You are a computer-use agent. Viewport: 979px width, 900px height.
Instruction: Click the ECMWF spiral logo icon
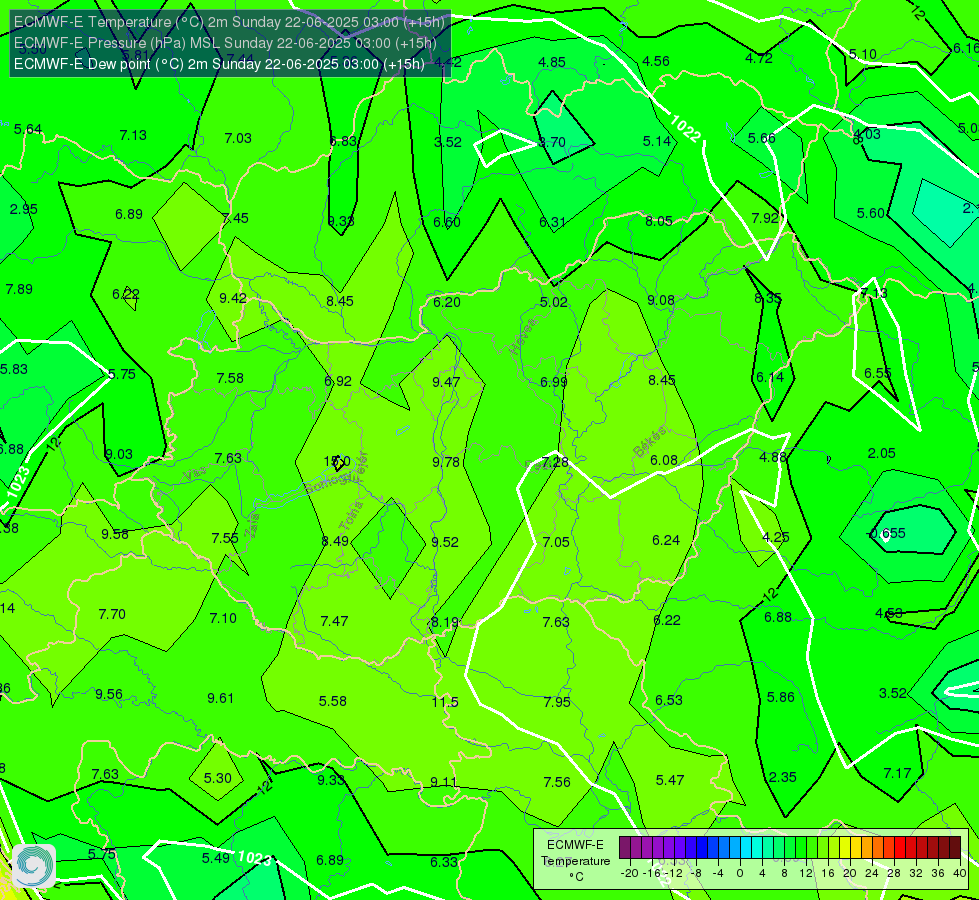(34, 866)
